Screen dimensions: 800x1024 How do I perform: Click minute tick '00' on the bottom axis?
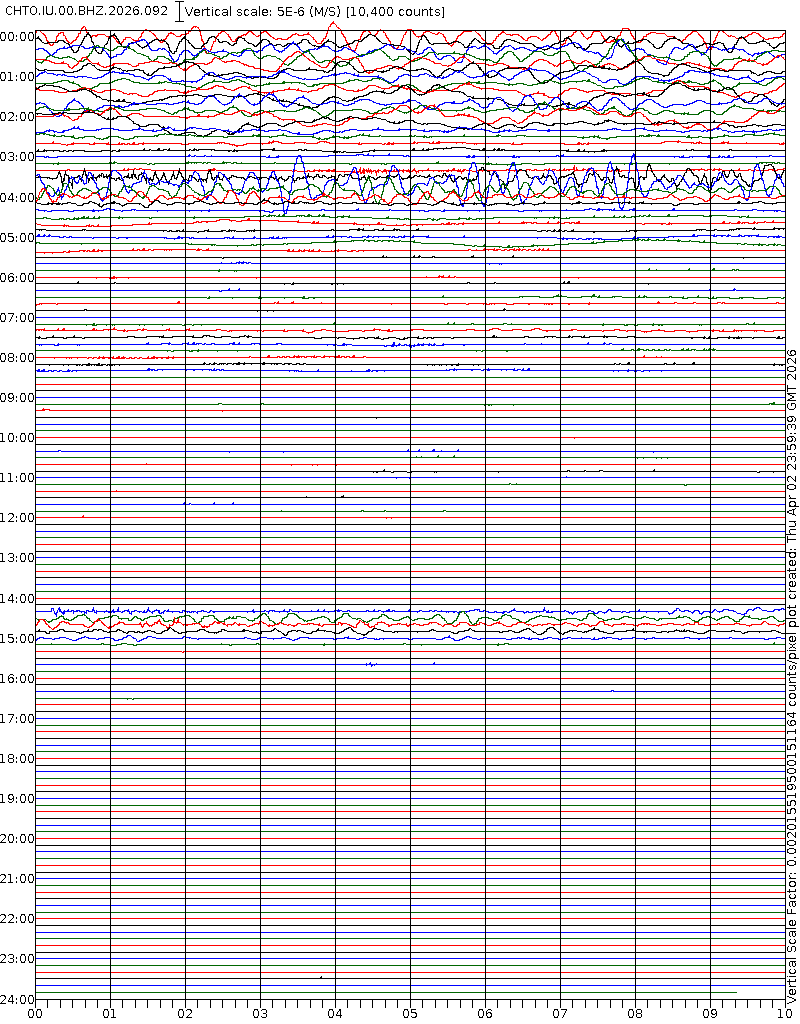click(35, 1013)
